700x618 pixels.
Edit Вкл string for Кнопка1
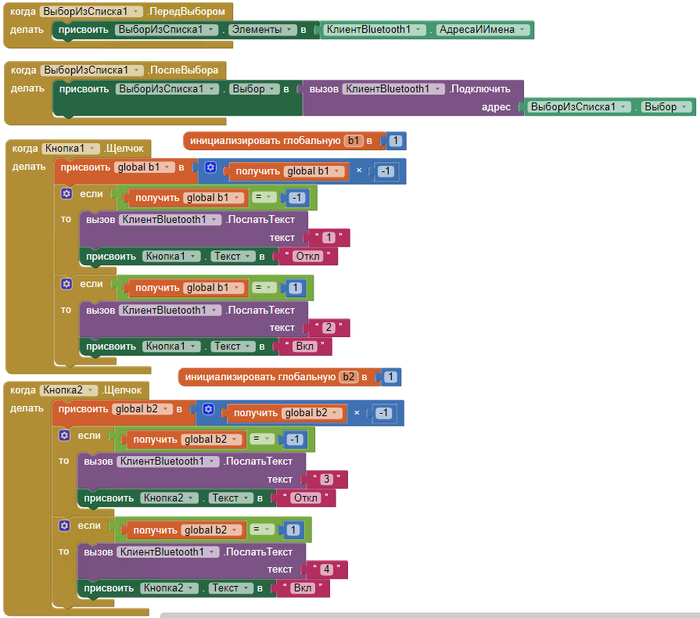coord(305,347)
